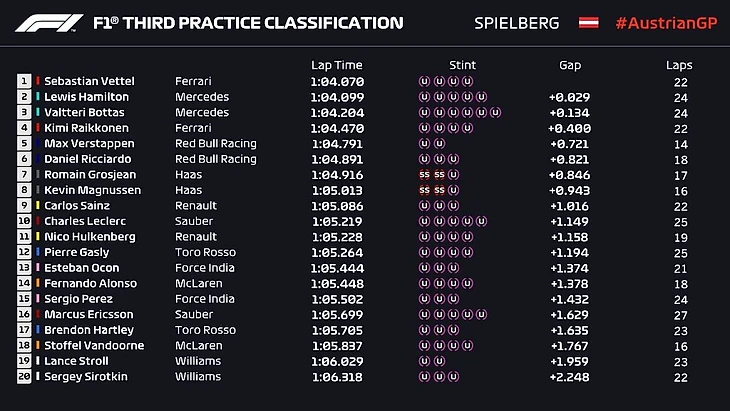Click the Austrian flag icon
Image resolution: width=730 pixels, height=411 pixels.
[x=589, y=22]
